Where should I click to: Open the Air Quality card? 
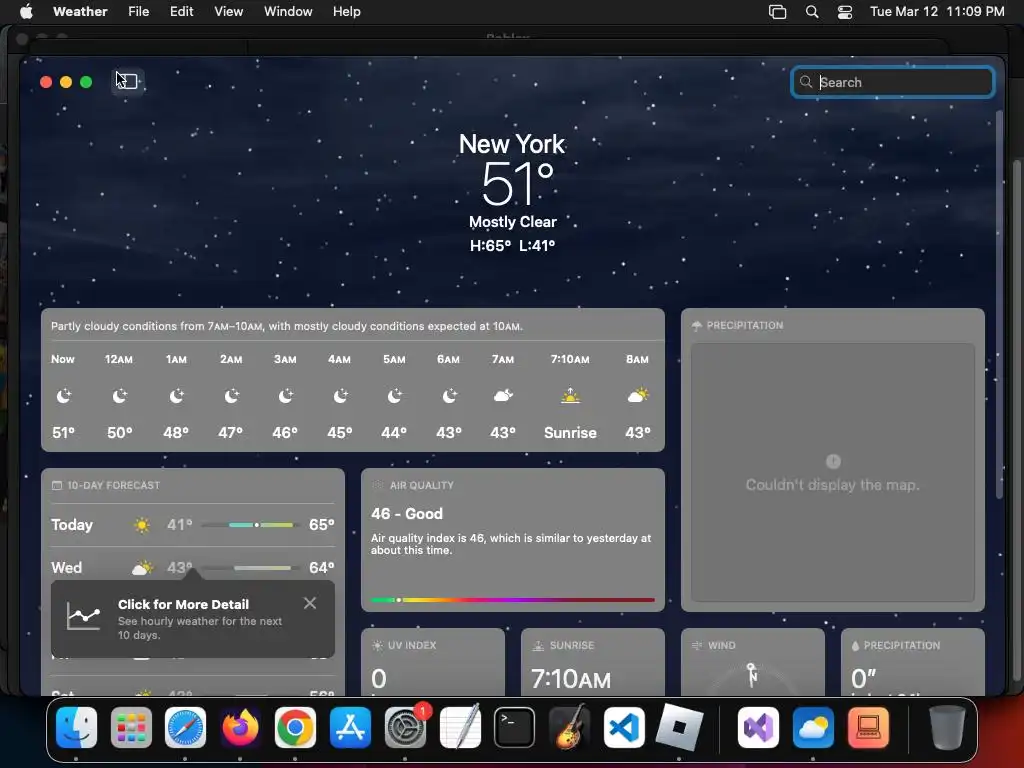click(513, 540)
